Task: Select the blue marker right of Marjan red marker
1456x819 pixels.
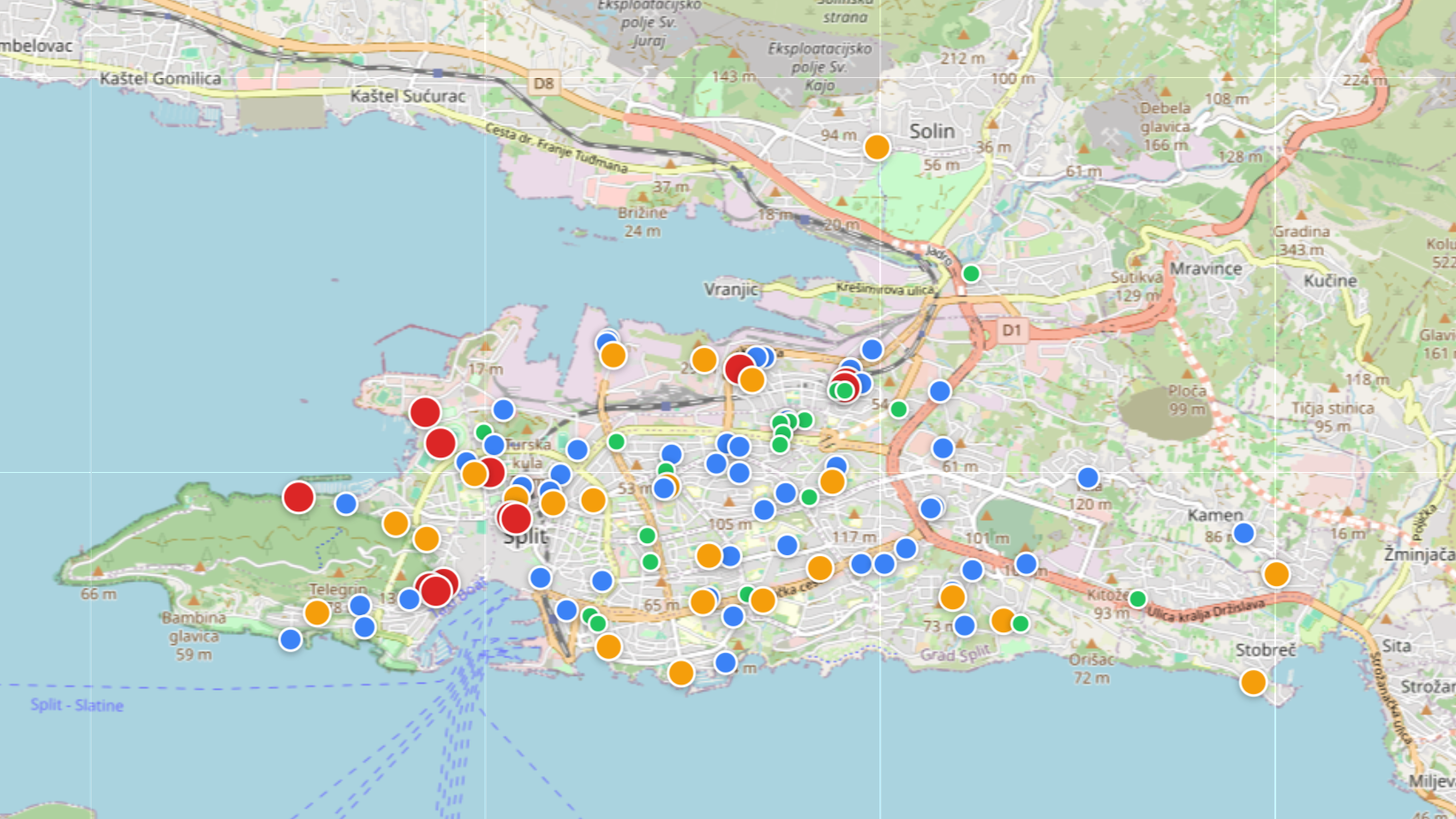Action: coord(345,504)
